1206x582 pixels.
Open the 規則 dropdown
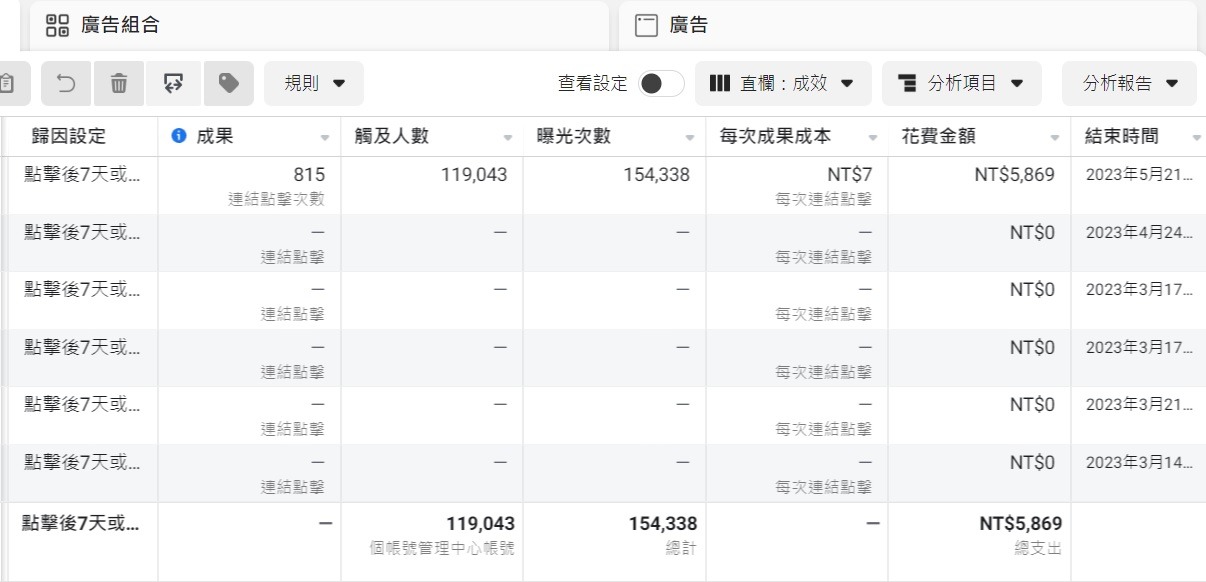coord(313,84)
